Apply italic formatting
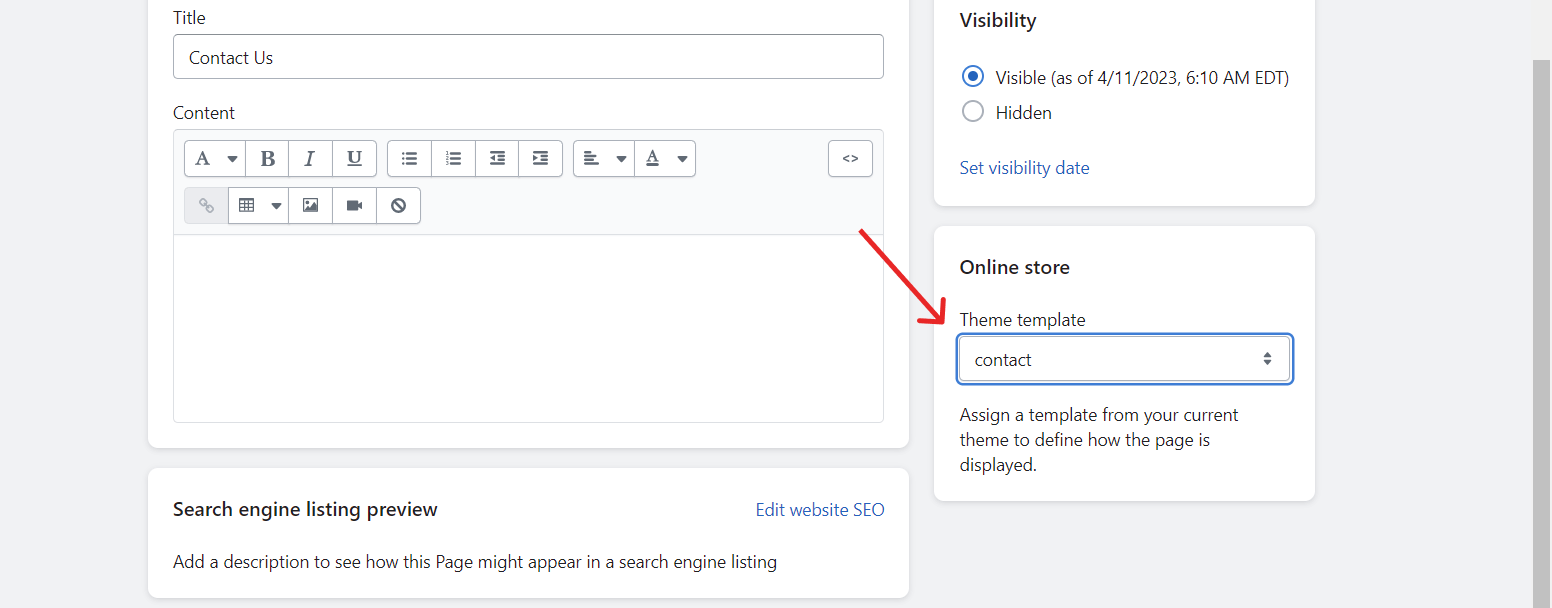 coord(310,158)
